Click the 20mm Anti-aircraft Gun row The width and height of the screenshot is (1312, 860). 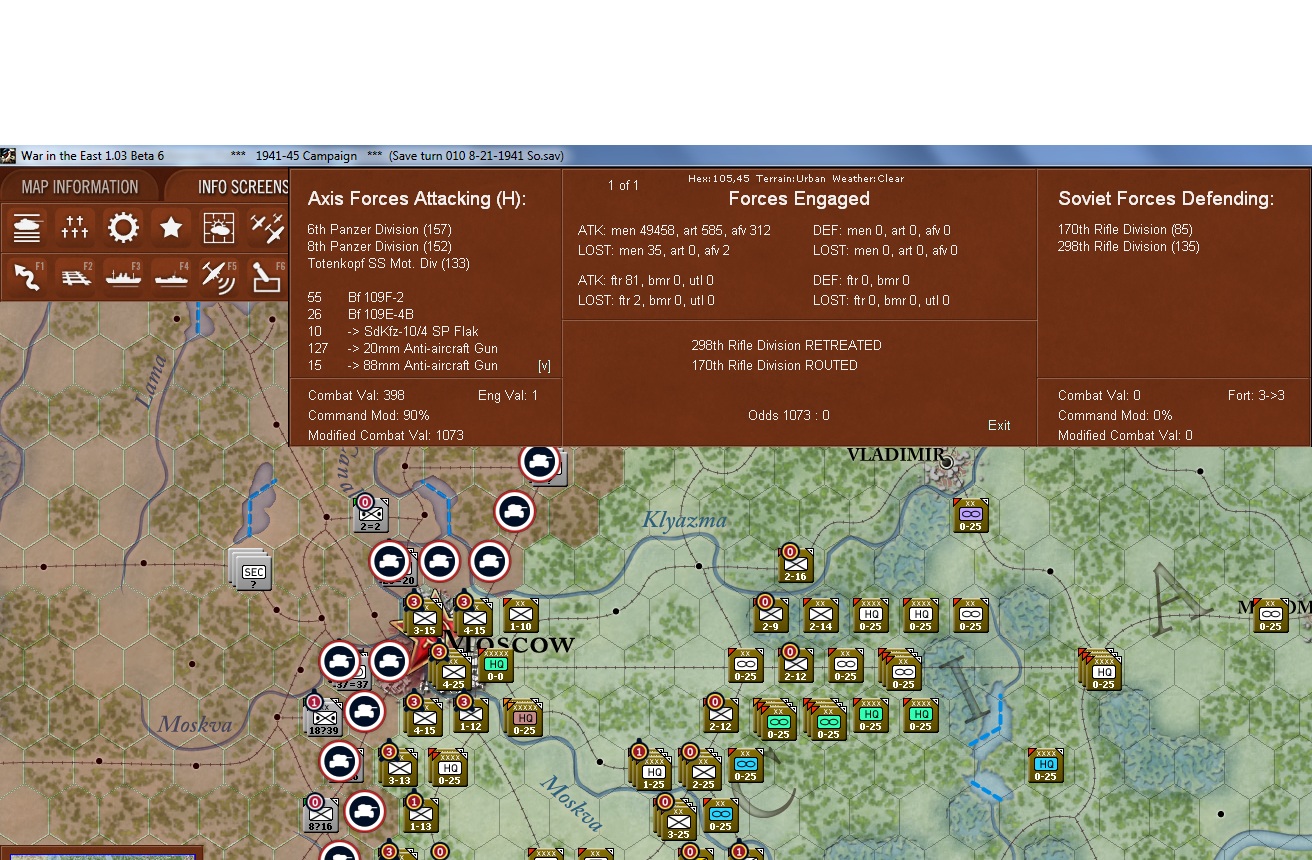[402, 349]
